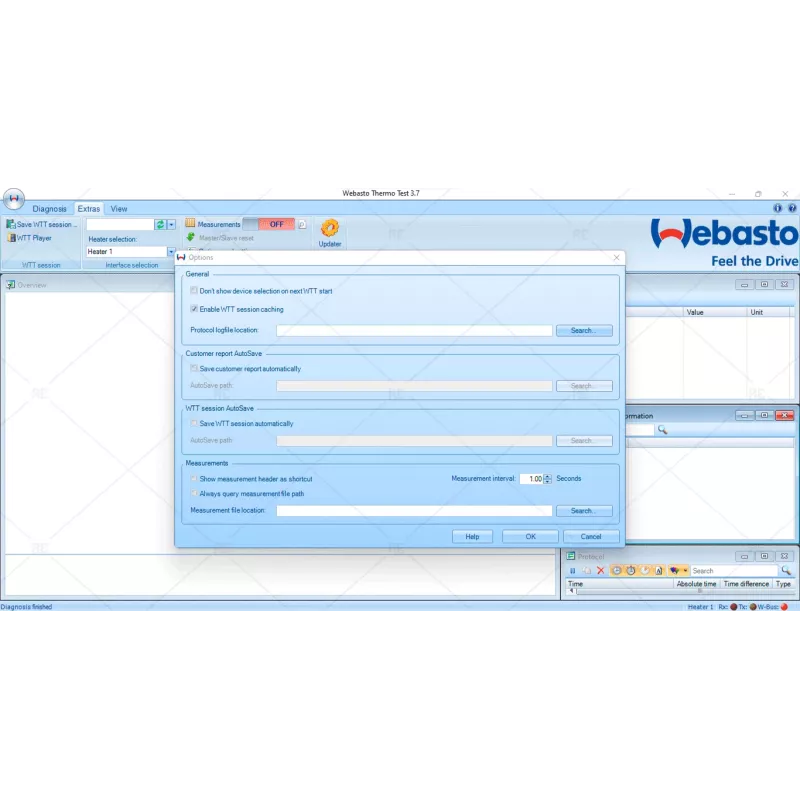Increase Measurement interval with the stepper
The image size is (800, 800).
click(x=547, y=477)
